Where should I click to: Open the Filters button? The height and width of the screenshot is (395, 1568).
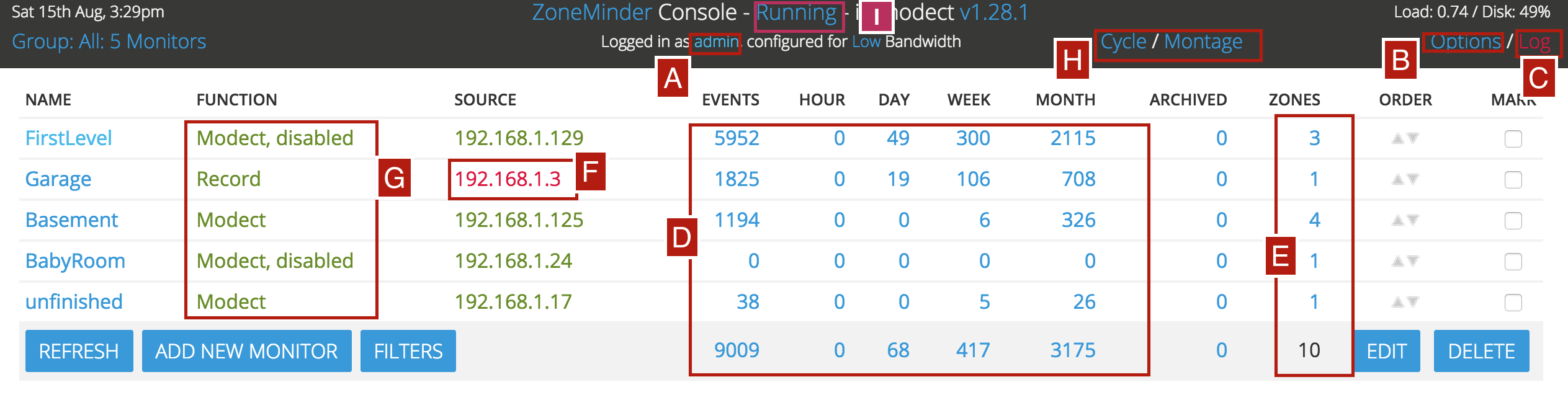click(x=408, y=351)
